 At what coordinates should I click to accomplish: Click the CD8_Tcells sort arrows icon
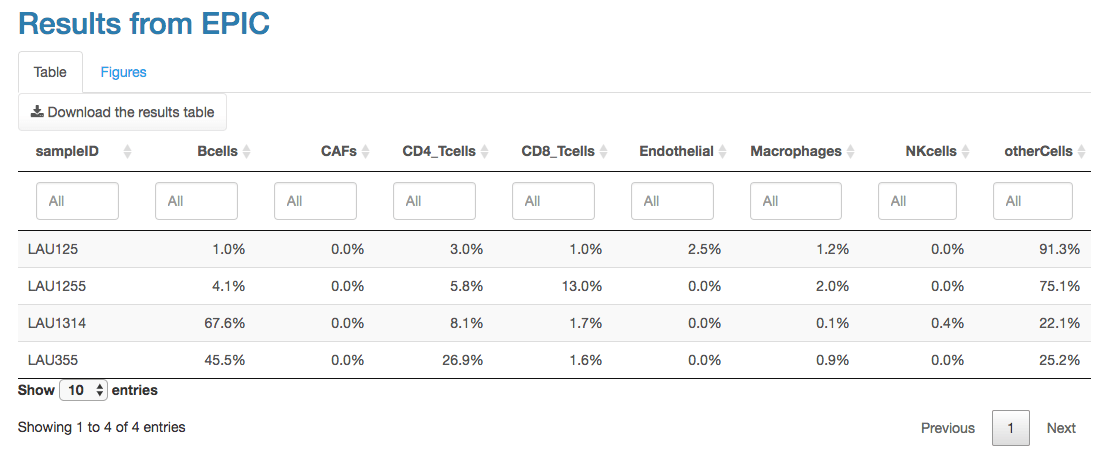pos(603,152)
